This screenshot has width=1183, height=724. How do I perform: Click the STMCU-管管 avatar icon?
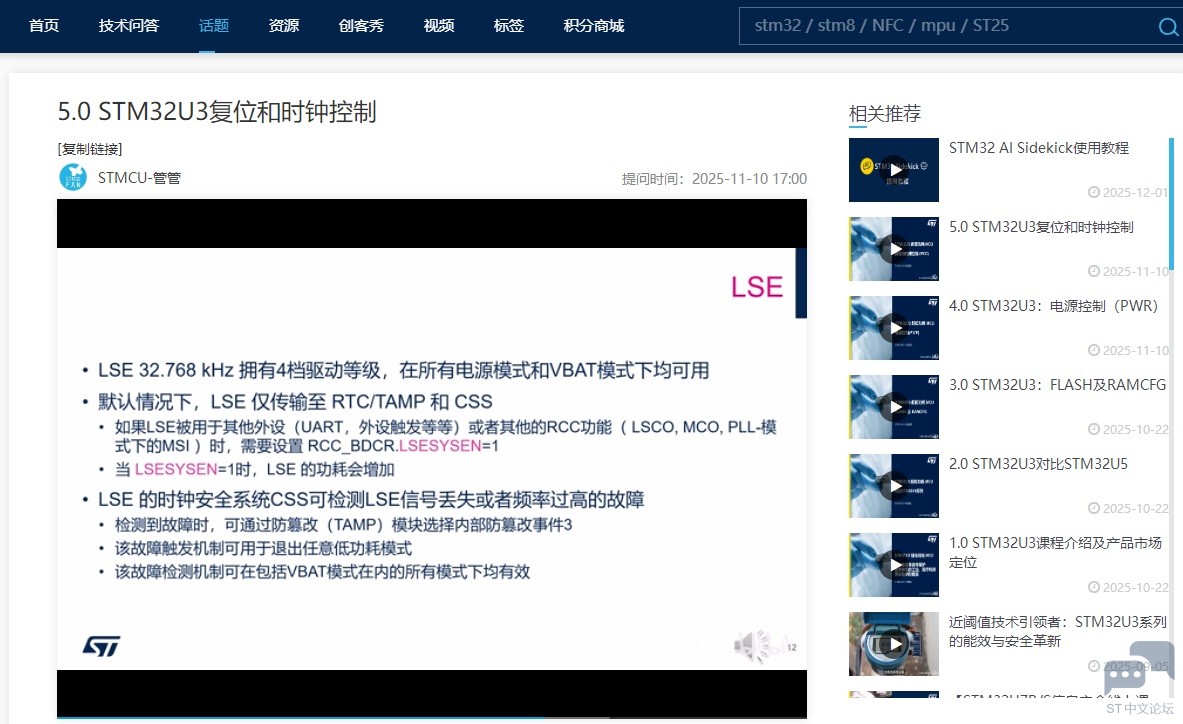73,177
